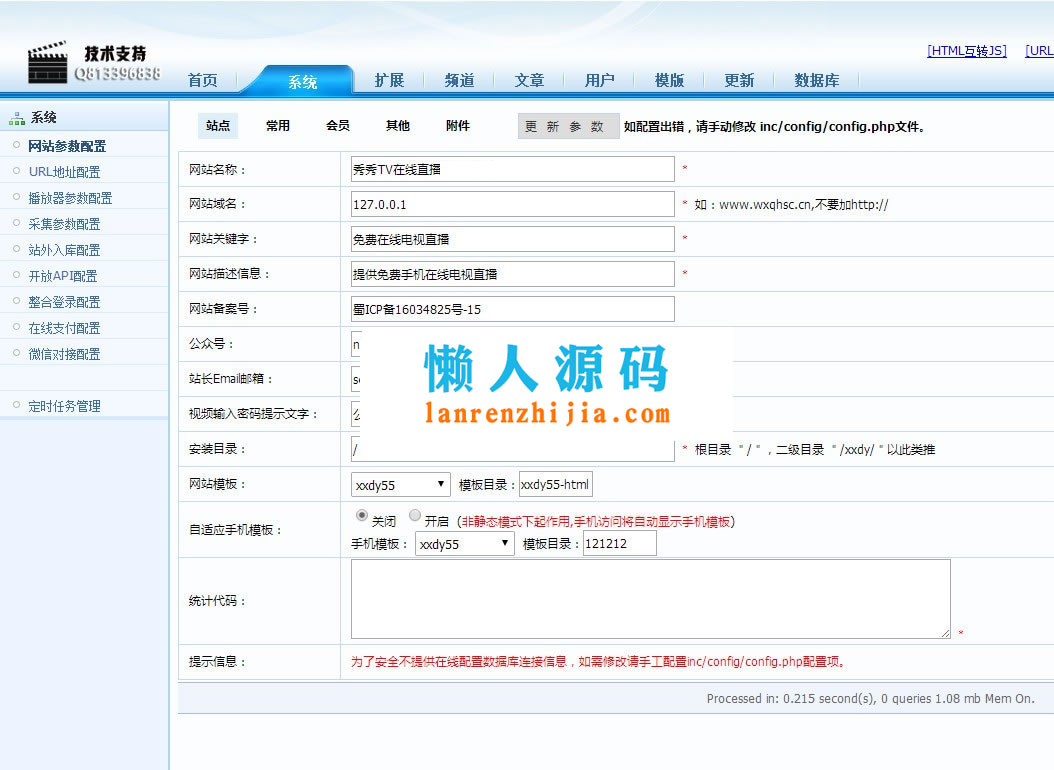
Task: Select the 关闭 radio button
Action: (362, 516)
